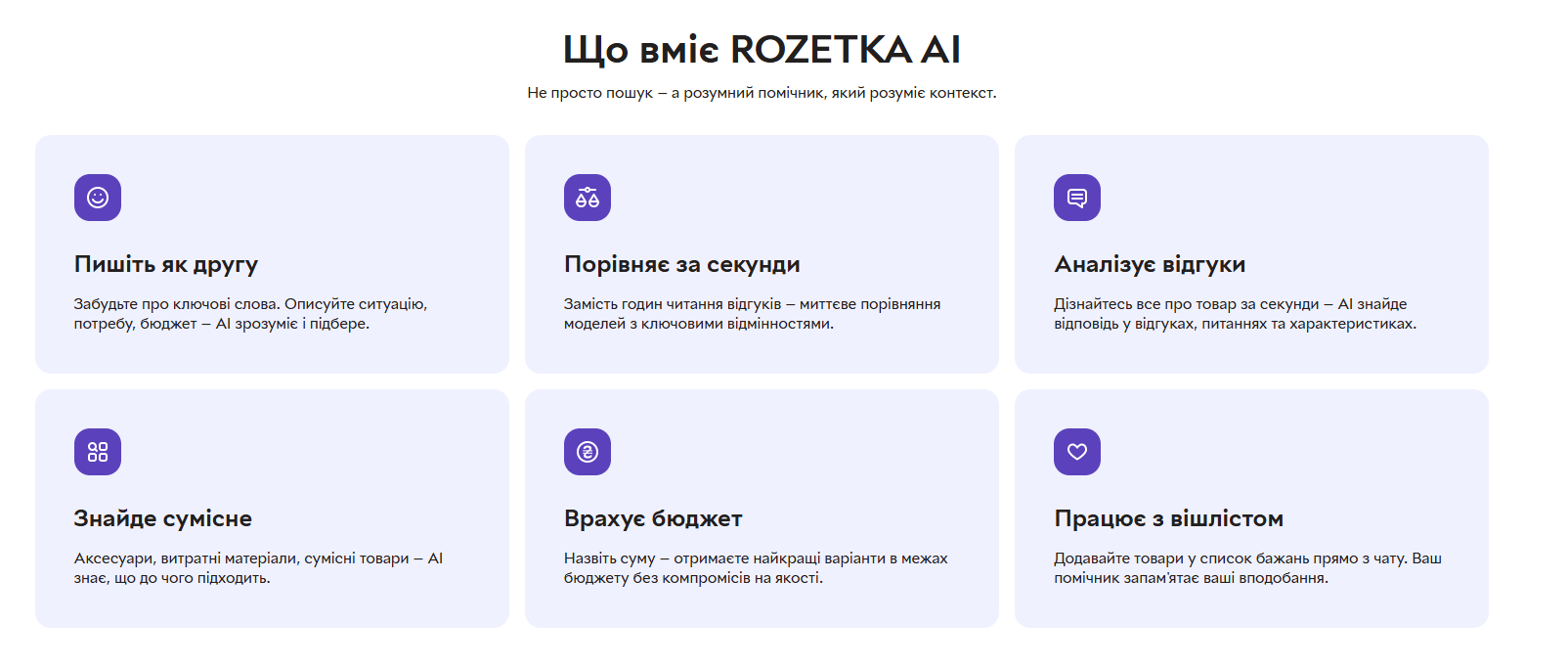1568x669 pixels.
Task: Click description 'Додавайте товари у список бажань'
Action: click(1248, 568)
